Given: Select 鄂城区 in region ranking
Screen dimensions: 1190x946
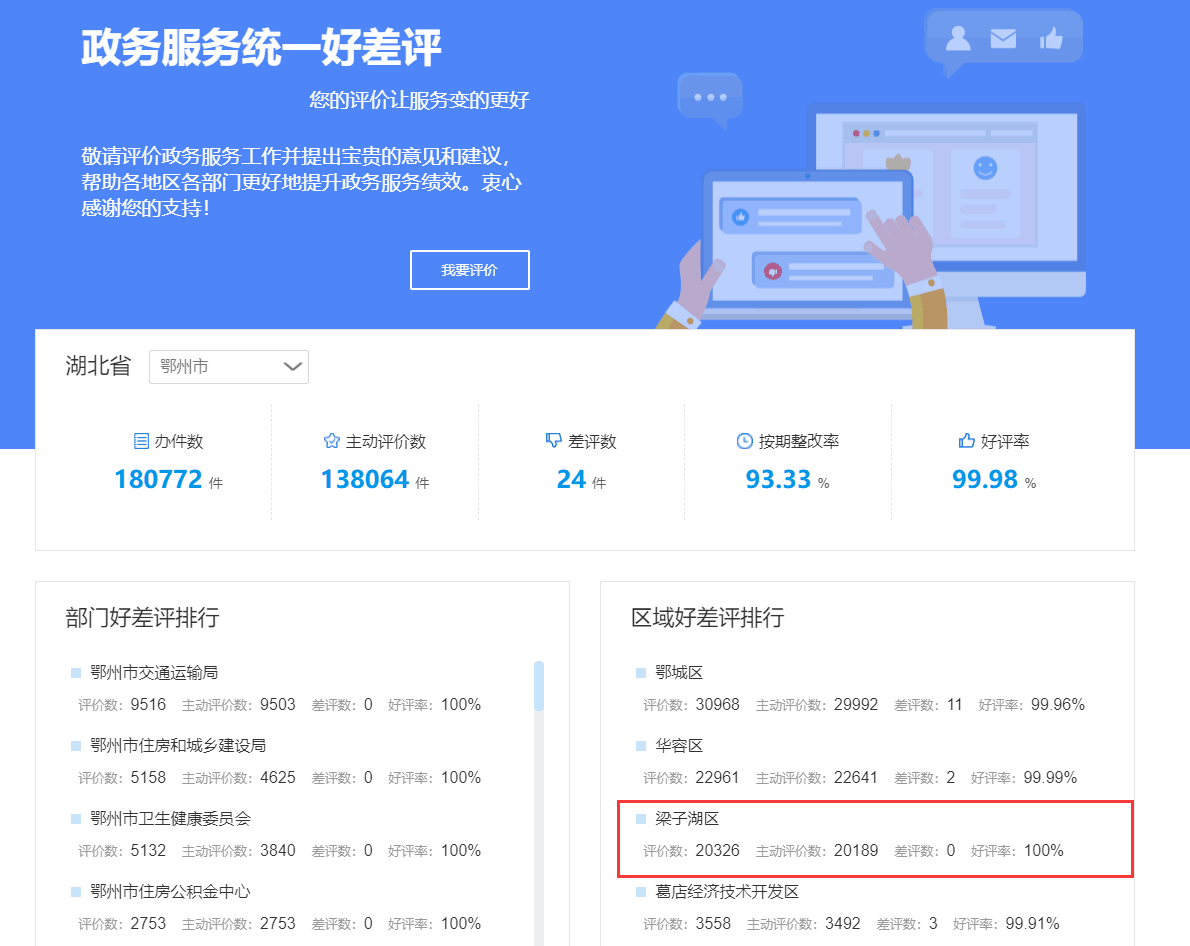Looking at the screenshot, I should (x=679, y=673).
